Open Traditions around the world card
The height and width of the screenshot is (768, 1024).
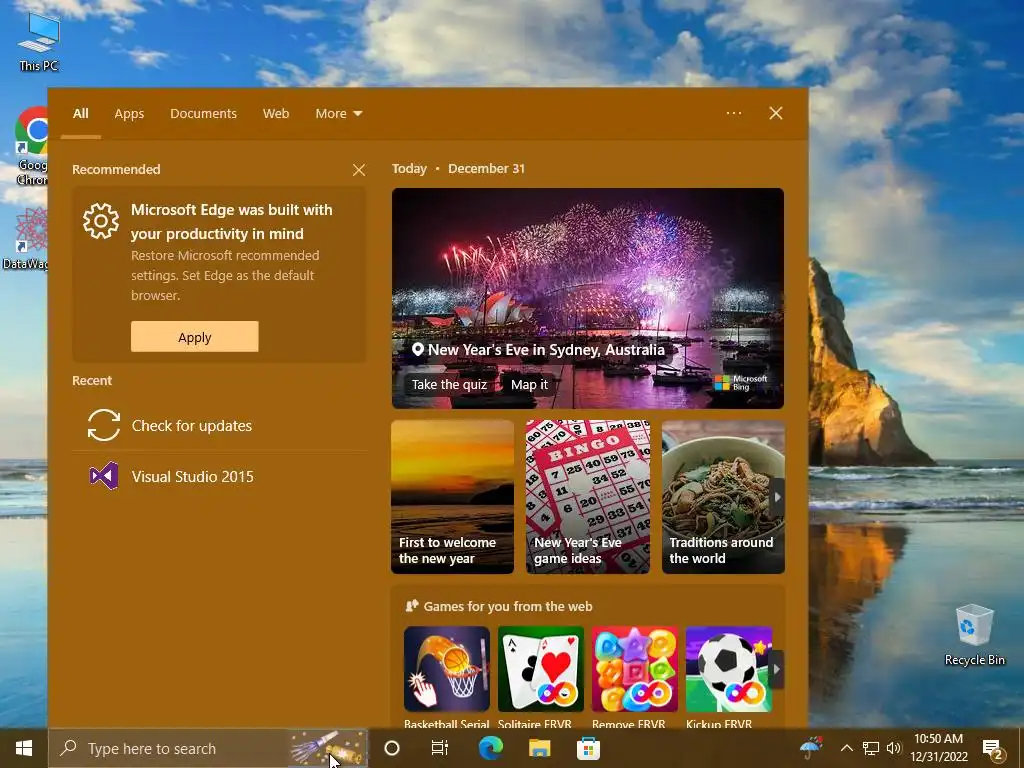(723, 497)
